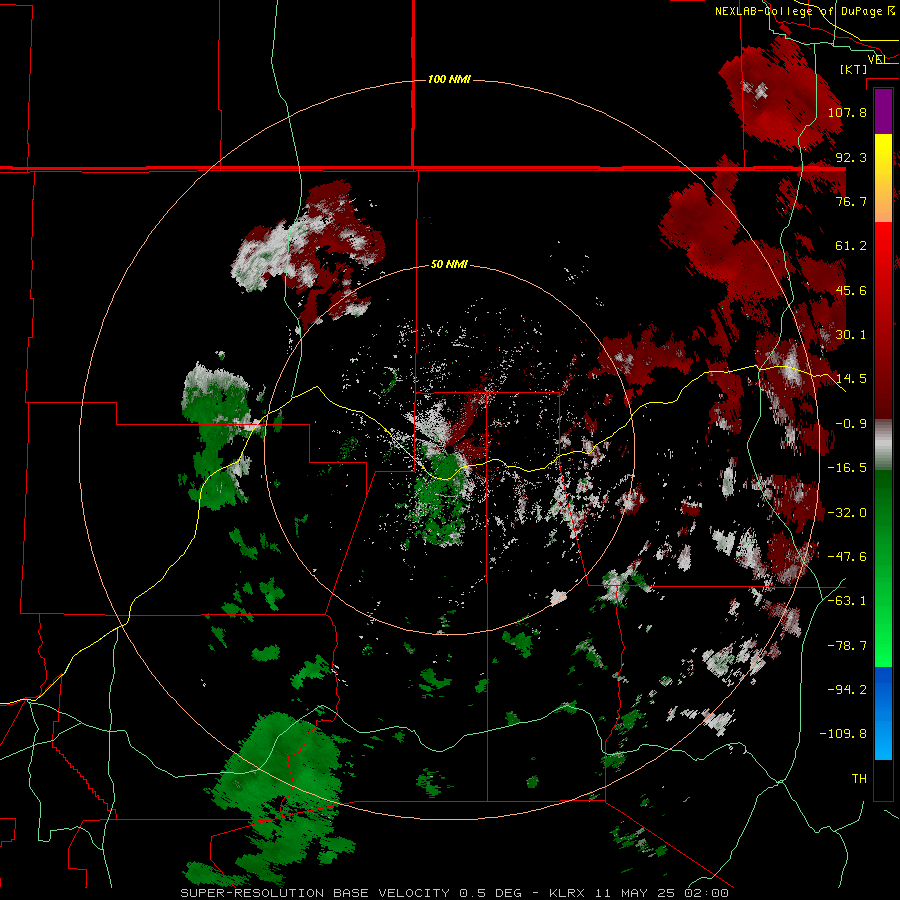The height and width of the screenshot is (900, 900).
Task: Select the 61.2 legend value
Action: coord(851,246)
